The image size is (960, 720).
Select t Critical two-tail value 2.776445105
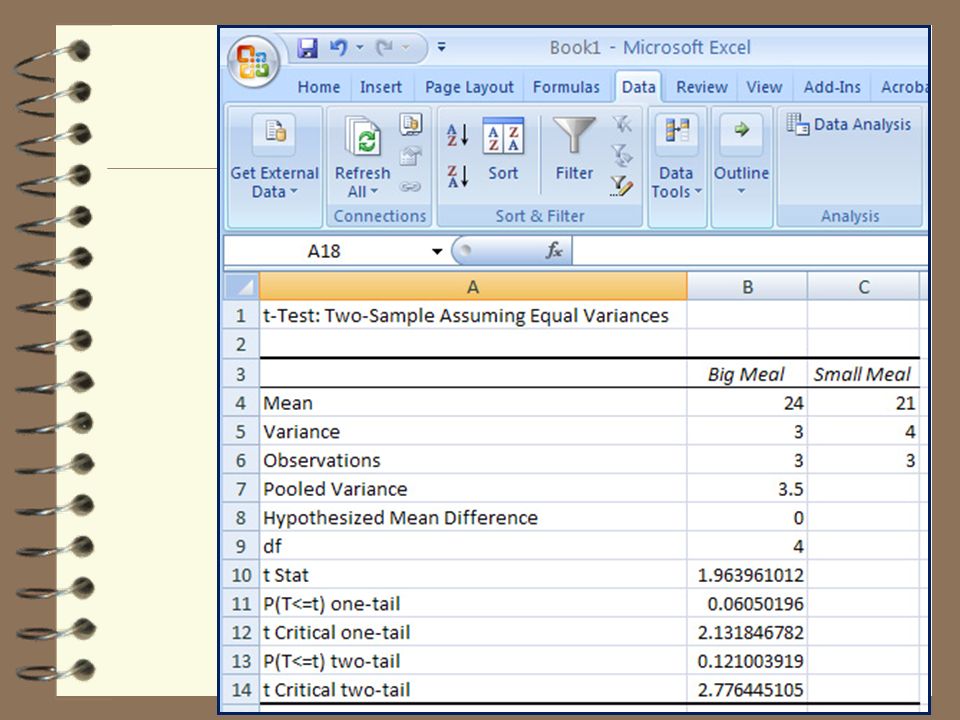(x=747, y=690)
